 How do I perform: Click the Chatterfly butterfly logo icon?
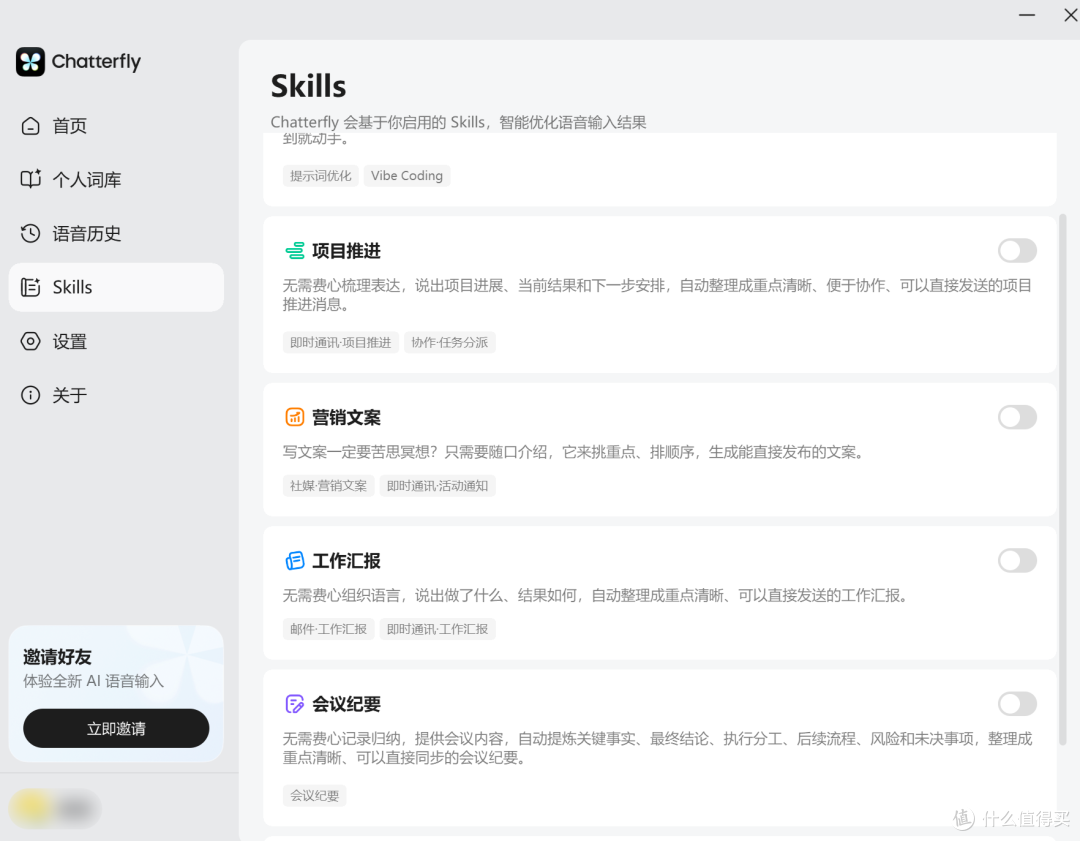click(x=30, y=62)
